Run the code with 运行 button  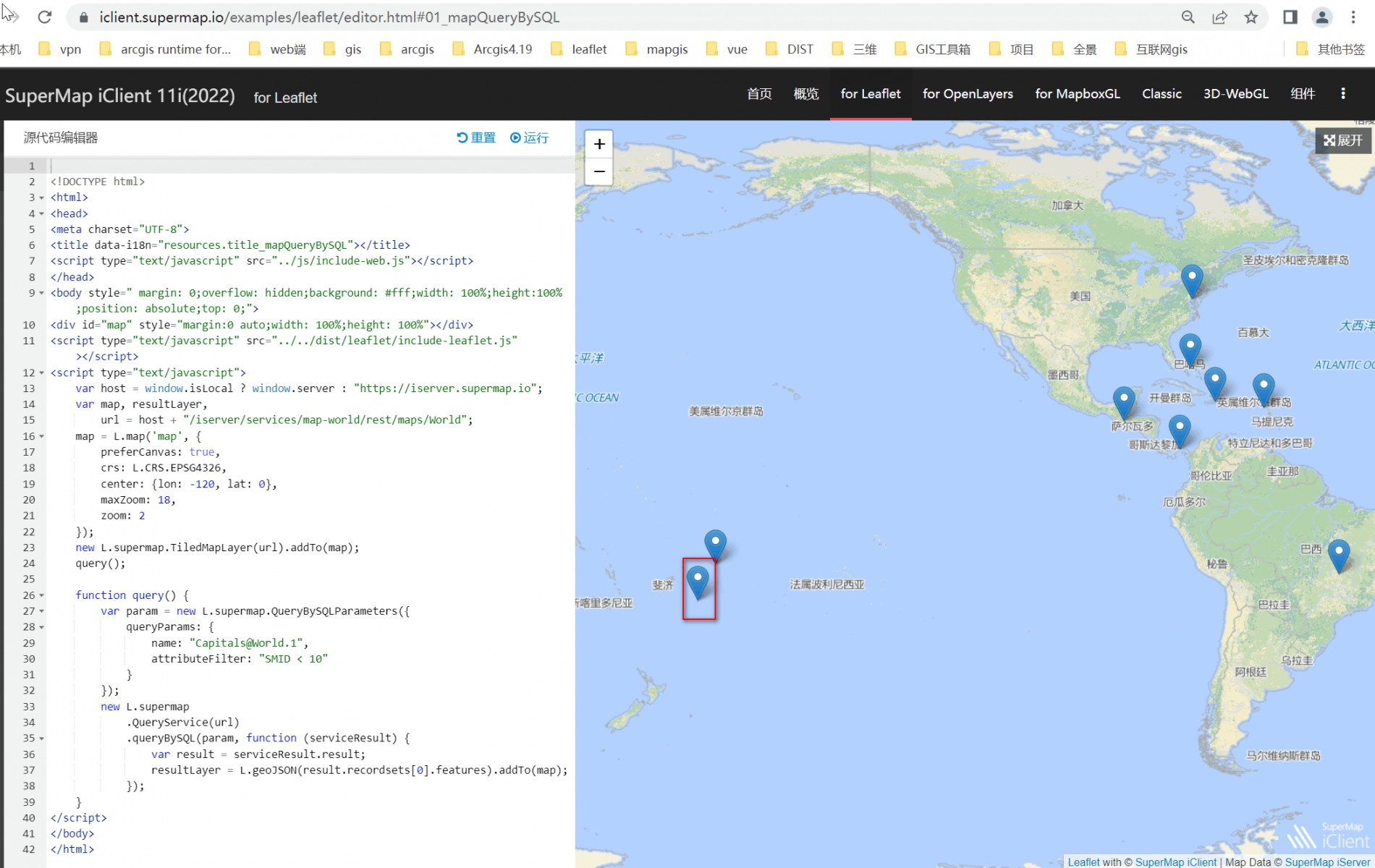[529, 137]
